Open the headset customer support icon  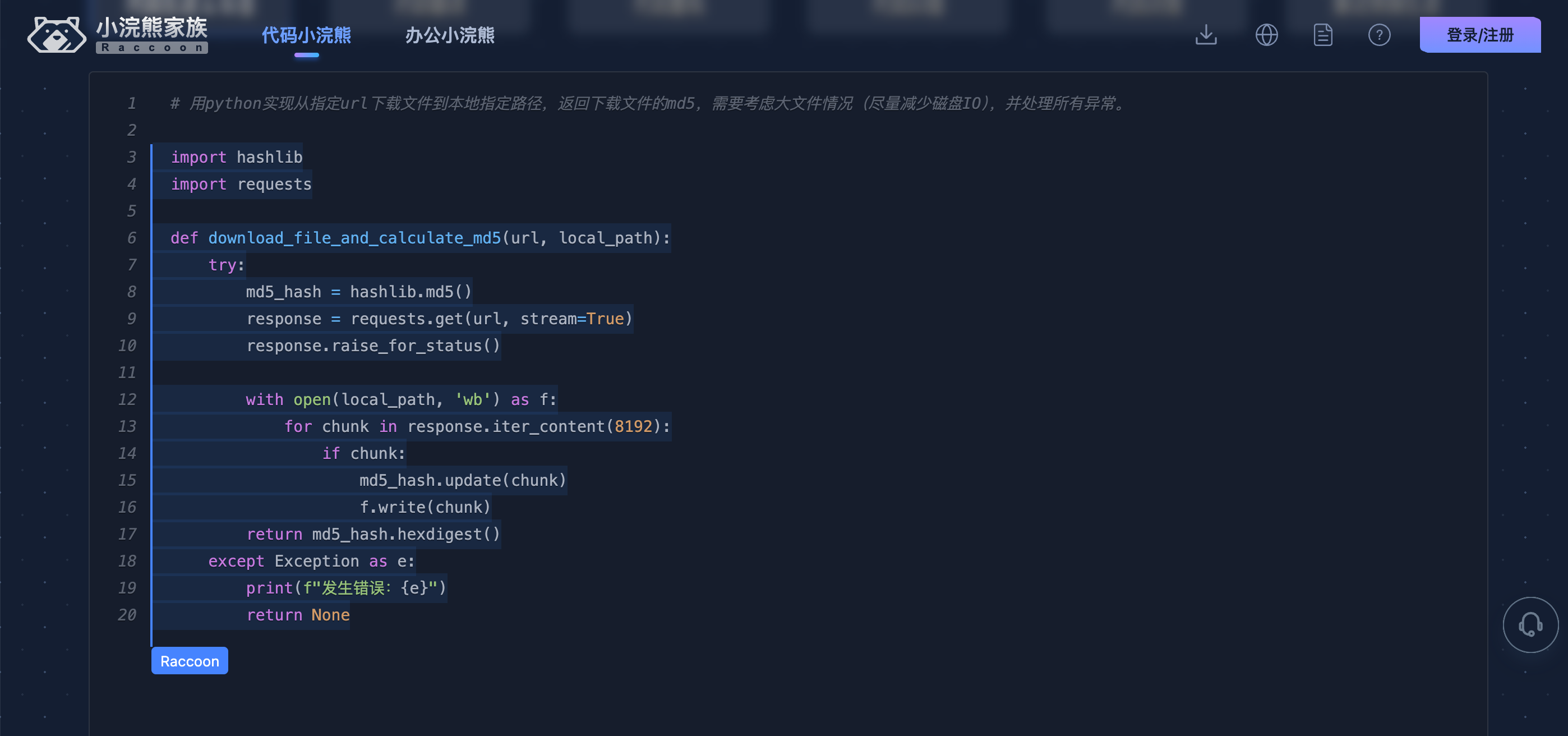tap(1530, 624)
